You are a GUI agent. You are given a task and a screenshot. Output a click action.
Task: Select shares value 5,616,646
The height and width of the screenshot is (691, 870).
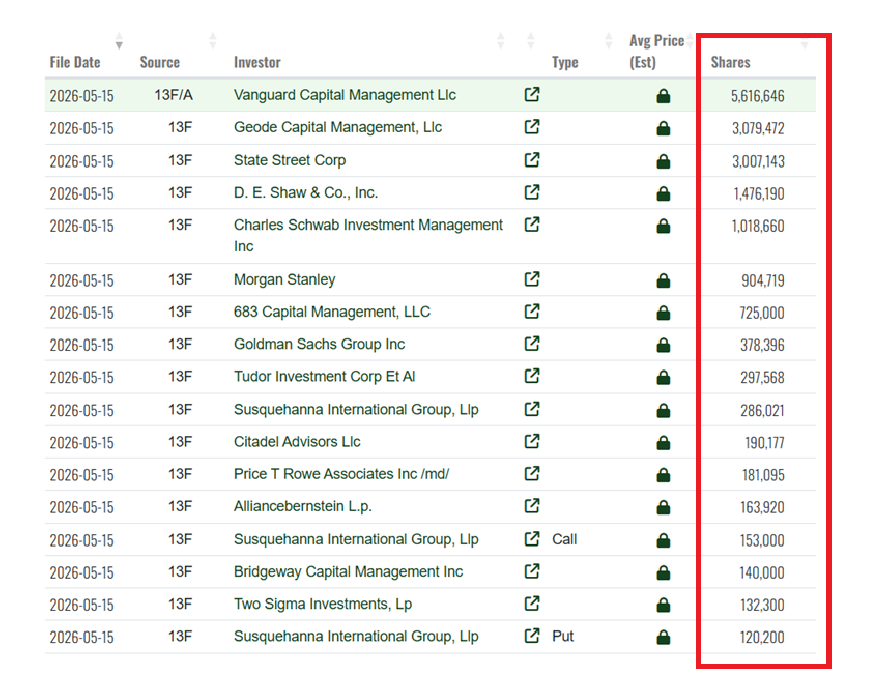(757, 96)
